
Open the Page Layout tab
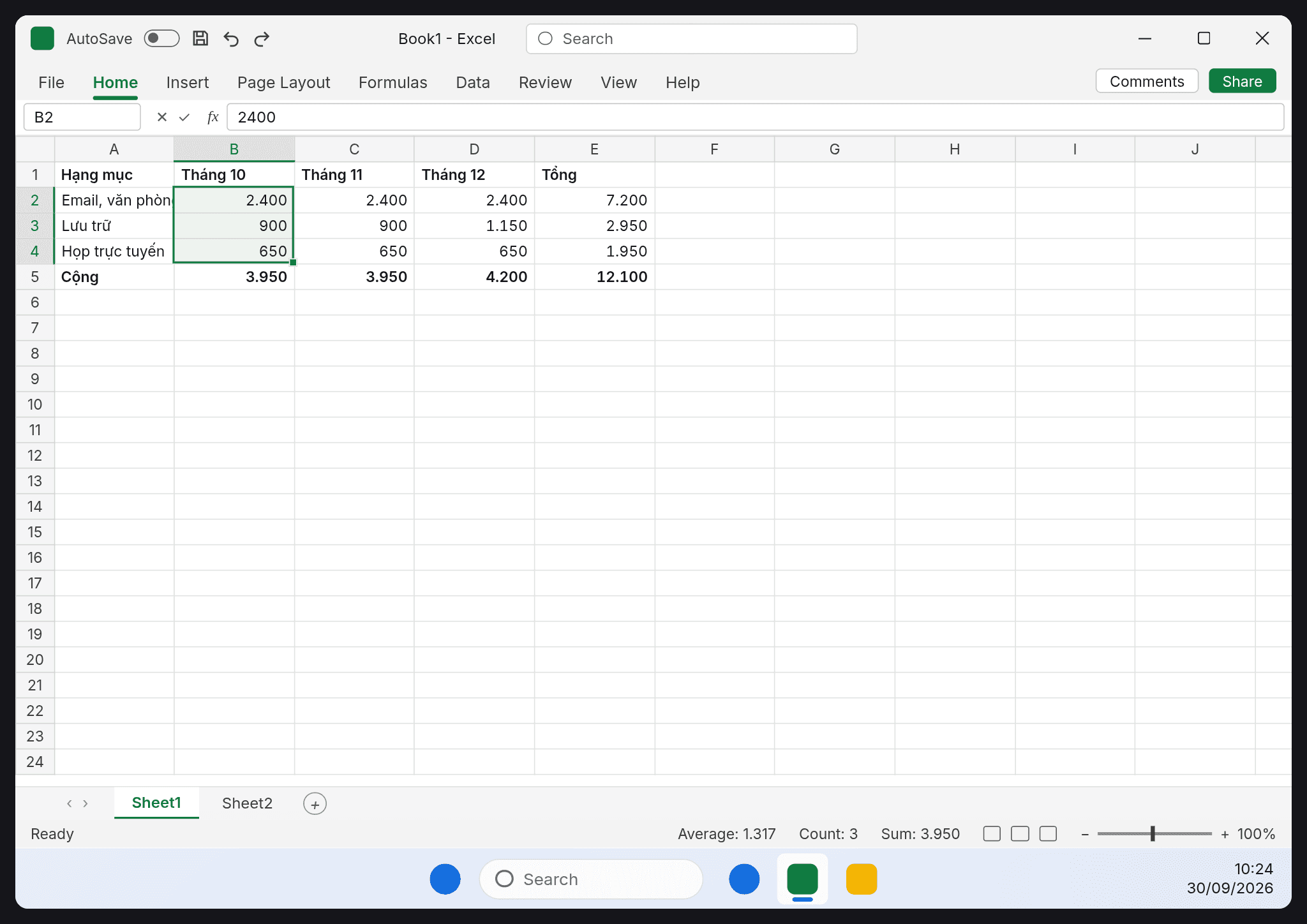[x=284, y=82]
